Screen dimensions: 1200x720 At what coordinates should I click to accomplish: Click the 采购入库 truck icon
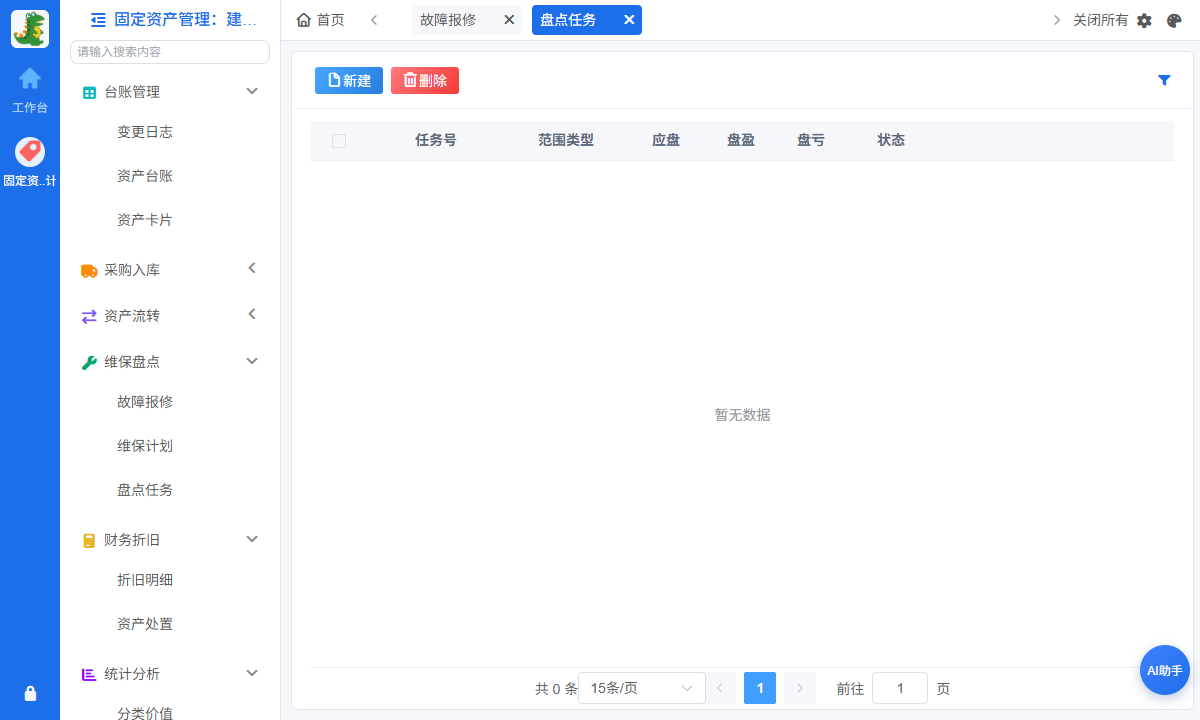click(89, 270)
